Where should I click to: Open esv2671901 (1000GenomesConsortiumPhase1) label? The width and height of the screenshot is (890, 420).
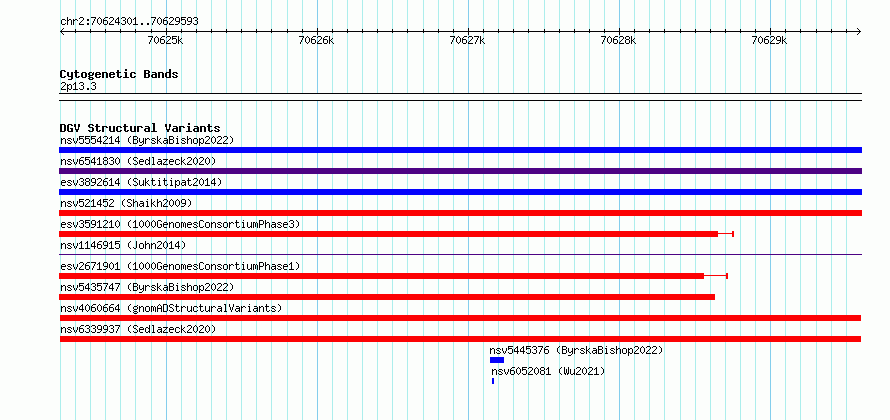point(180,266)
